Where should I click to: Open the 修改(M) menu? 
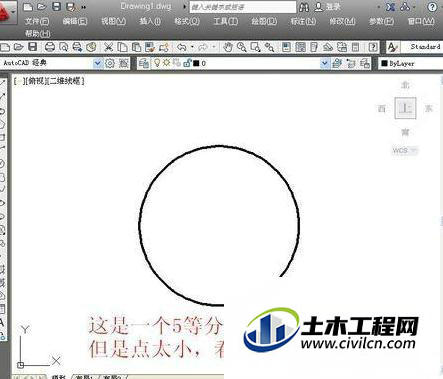[x=342, y=21]
